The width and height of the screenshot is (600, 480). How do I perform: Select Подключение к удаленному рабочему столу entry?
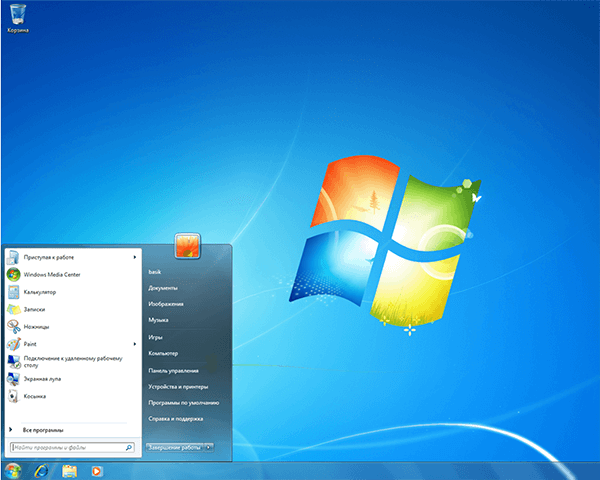click(73, 362)
